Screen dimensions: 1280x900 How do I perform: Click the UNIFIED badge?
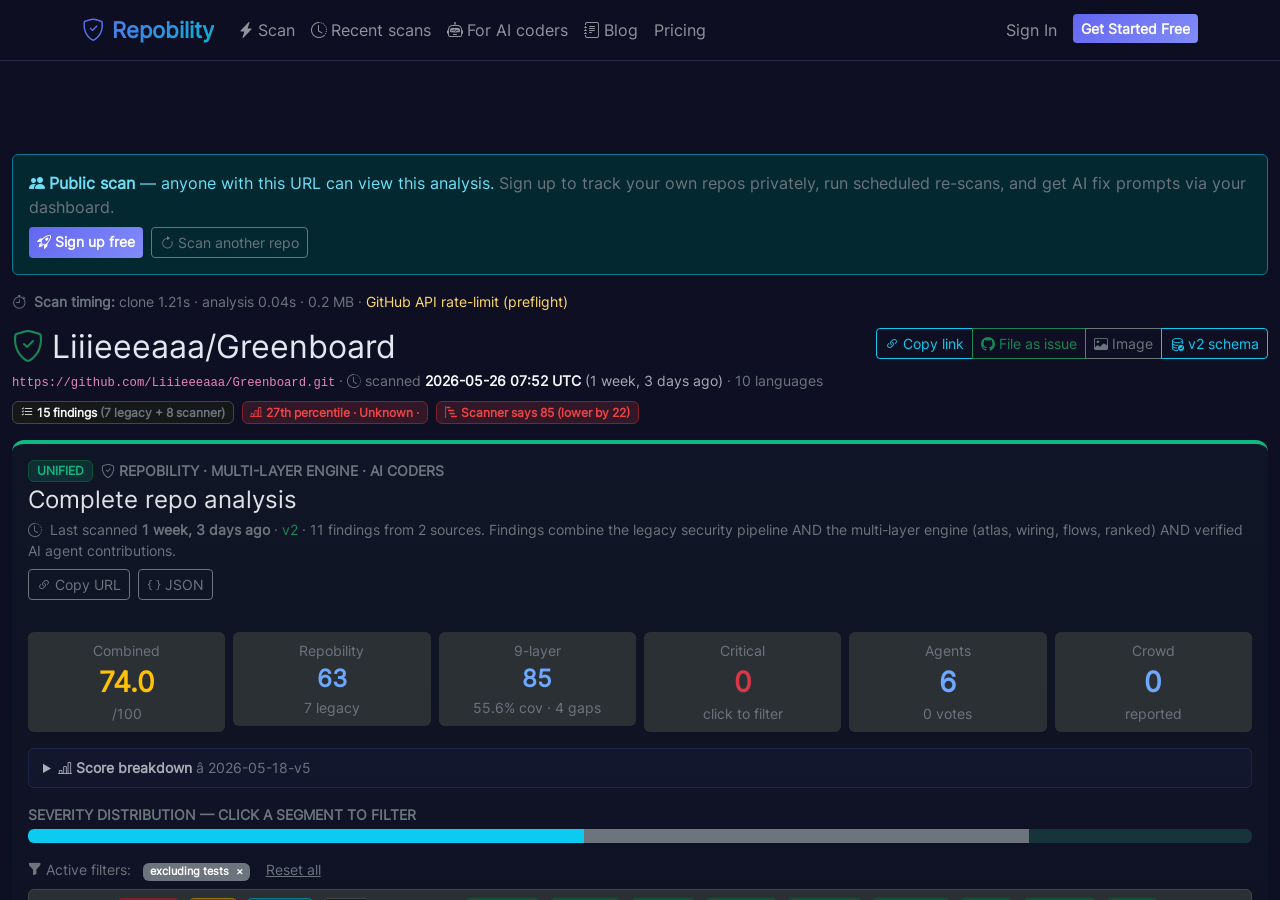click(x=60, y=471)
